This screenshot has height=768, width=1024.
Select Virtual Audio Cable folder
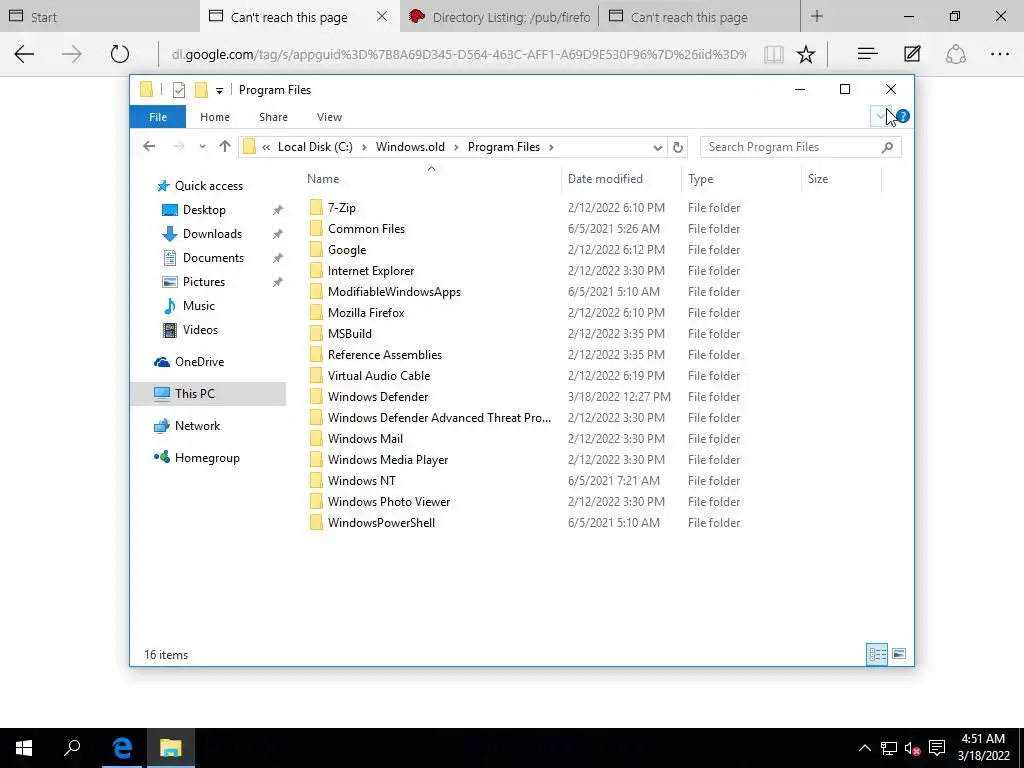pos(379,376)
